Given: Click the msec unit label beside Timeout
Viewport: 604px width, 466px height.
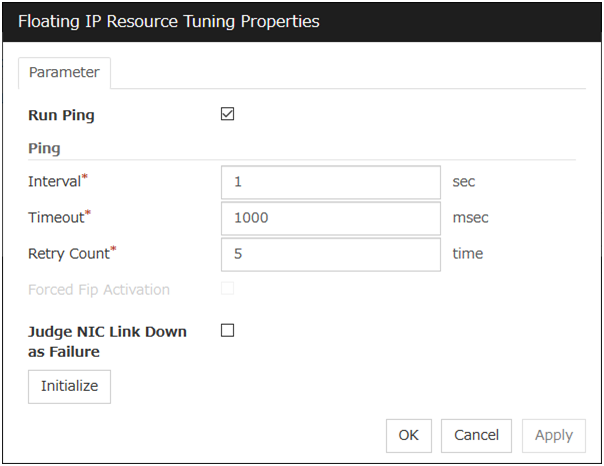Looking at the screenshot, I should tap(470, 217).
